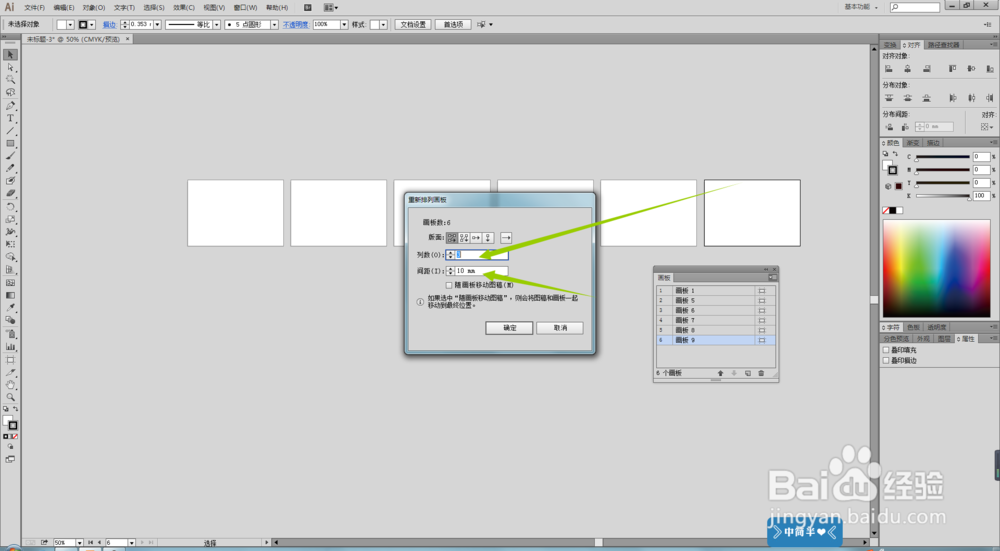Open the 5 点圆形 brush dropdown
Viewport: 1000px width, 551px height.
(x=274, y=24)
